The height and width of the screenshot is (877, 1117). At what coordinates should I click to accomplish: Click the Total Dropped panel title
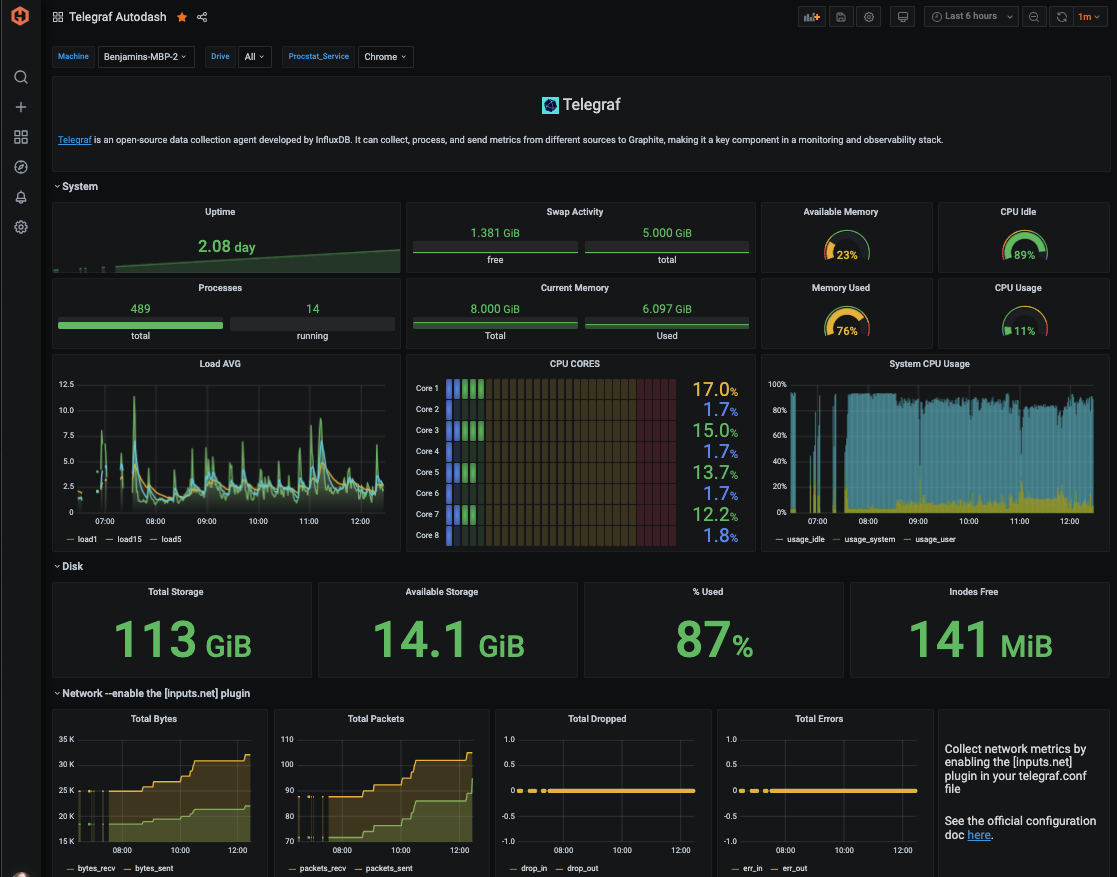click(x=597, y=719)
